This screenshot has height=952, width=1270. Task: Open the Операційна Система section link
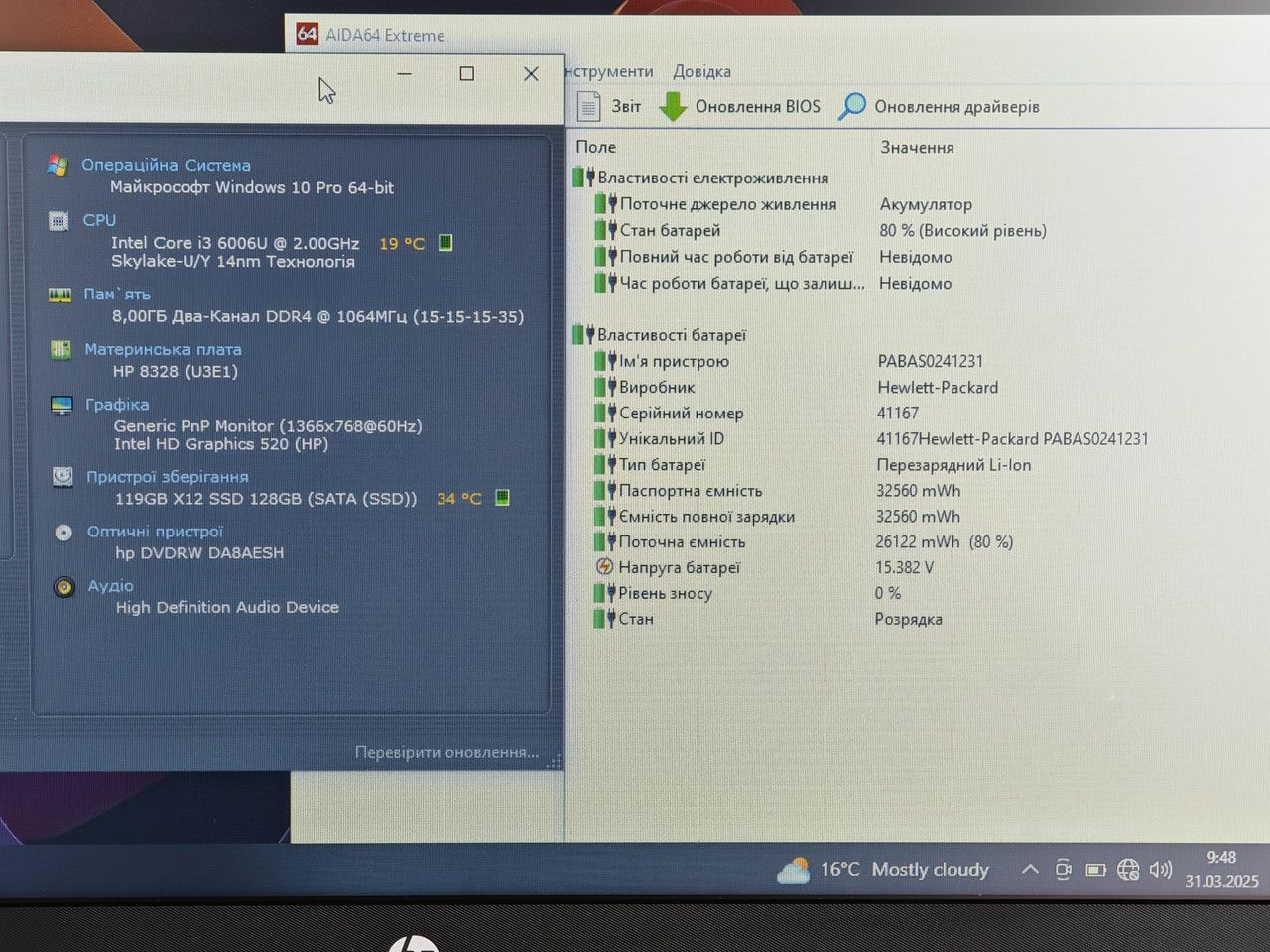coord(166,165)
